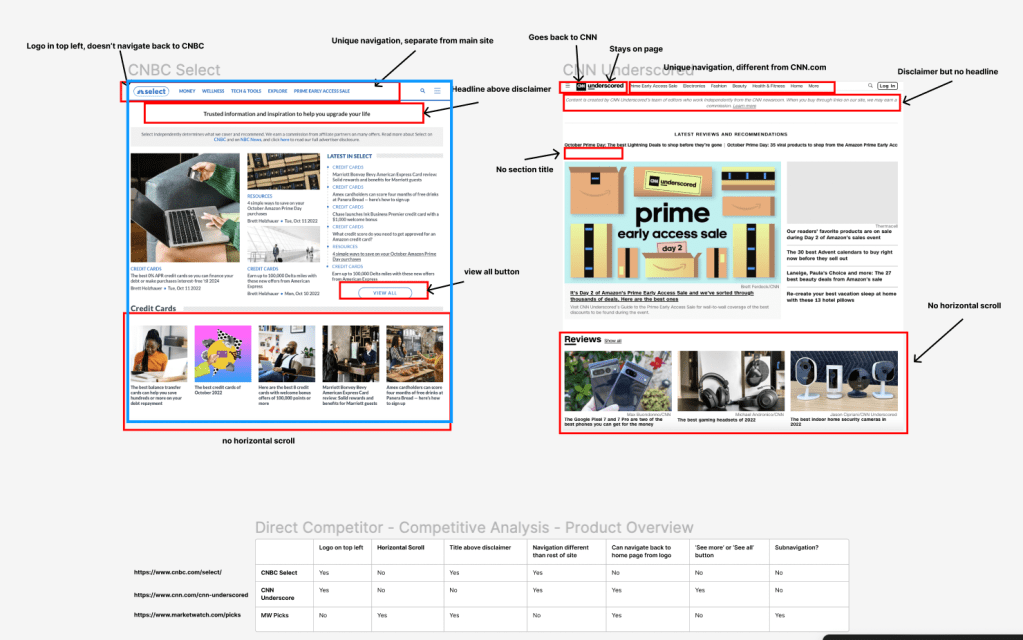Select PRIME EARLY ACCESS SALE nav link

coord(321,91)
